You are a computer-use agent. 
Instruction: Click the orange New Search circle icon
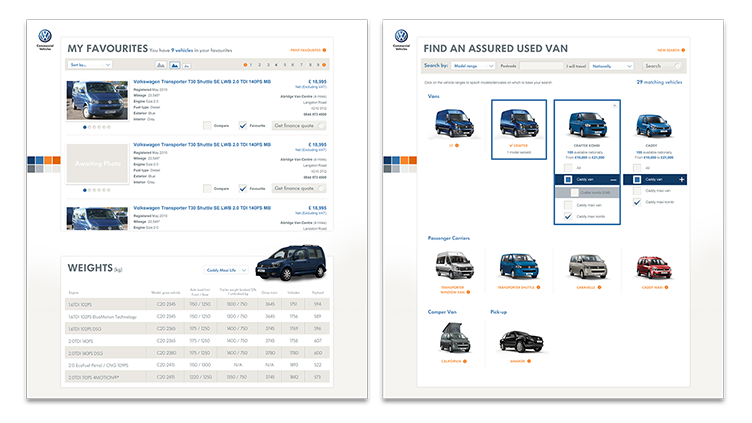pyautogui.click(x=683, y=50)
